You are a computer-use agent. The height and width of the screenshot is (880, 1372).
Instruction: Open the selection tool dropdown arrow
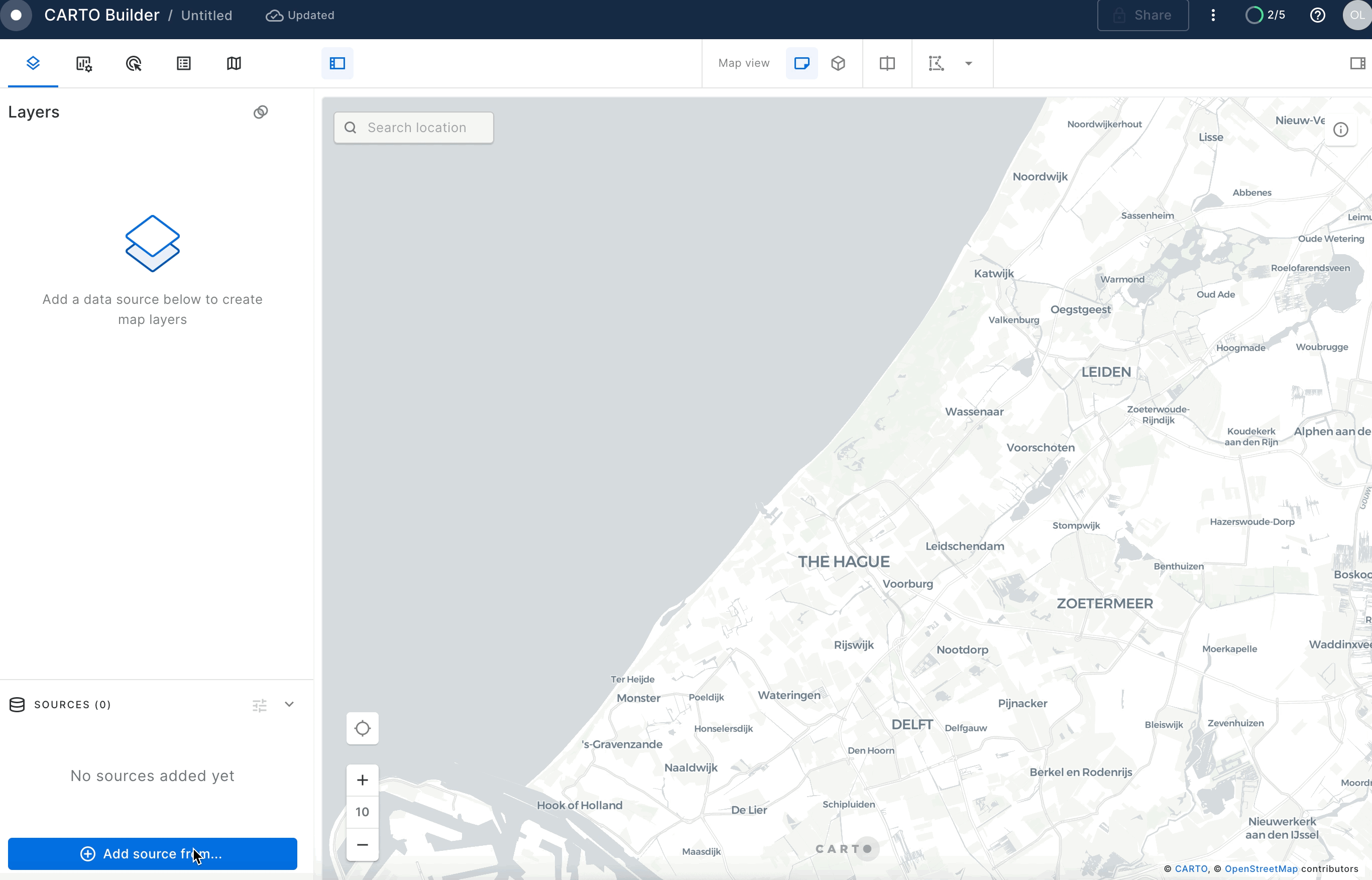pos(968,63)
